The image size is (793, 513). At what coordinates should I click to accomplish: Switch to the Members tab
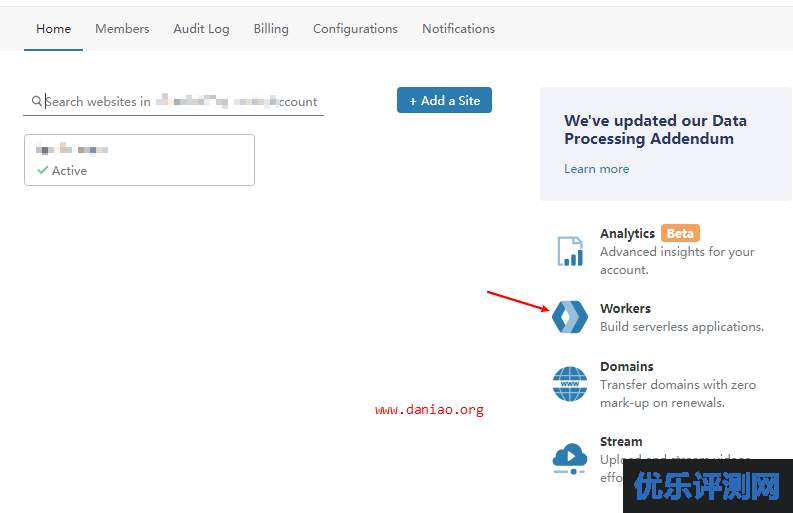coord(122,29)
